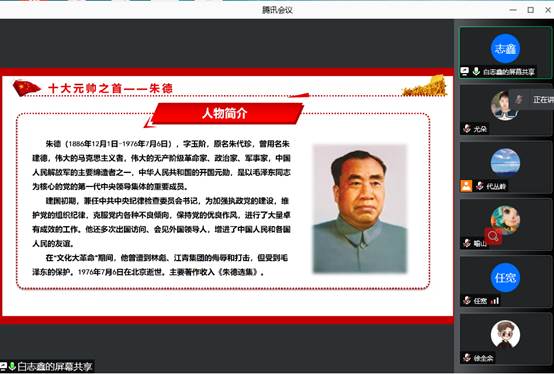
Task: Click the muted microphone icon beside 代丛岭
Action: 479,185
